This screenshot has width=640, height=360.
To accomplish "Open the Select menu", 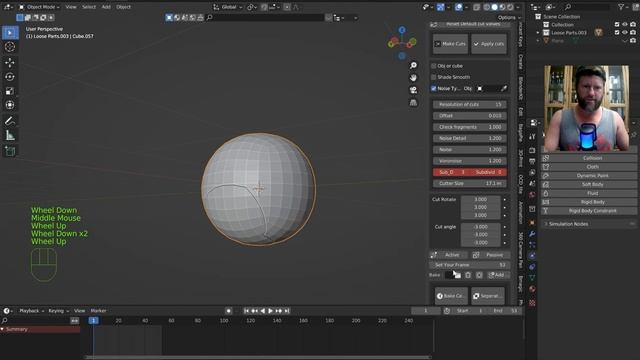I will tap(89, 7).
